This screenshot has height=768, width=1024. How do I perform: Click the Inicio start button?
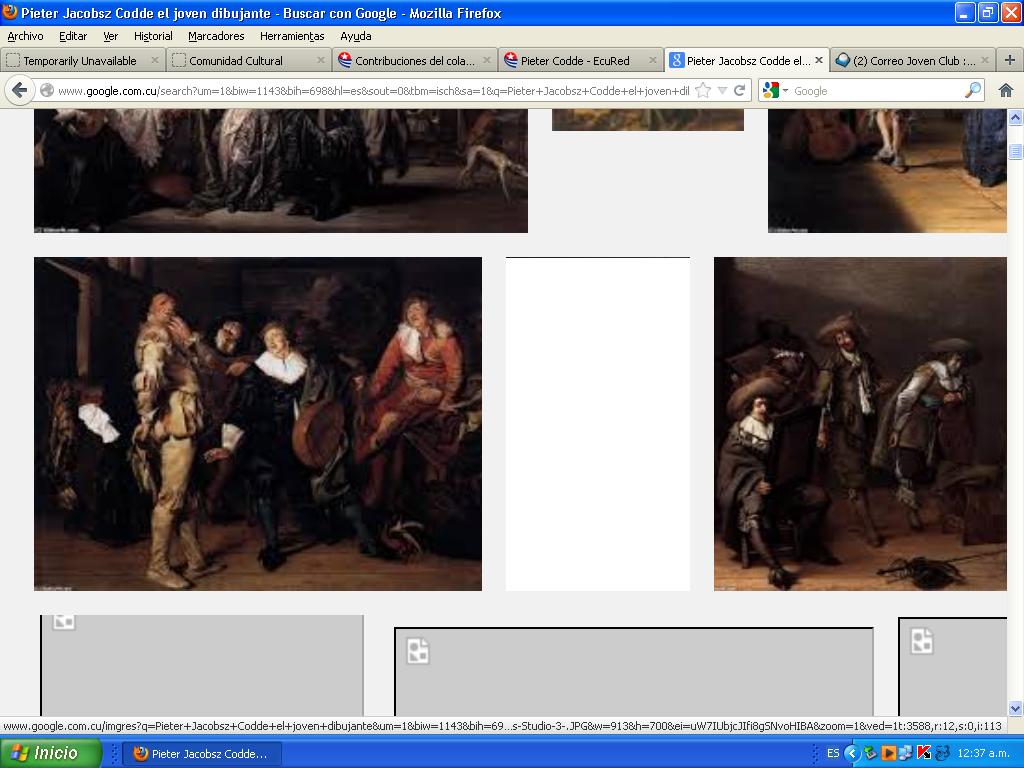pyautogui.click(x=51, y=753)
